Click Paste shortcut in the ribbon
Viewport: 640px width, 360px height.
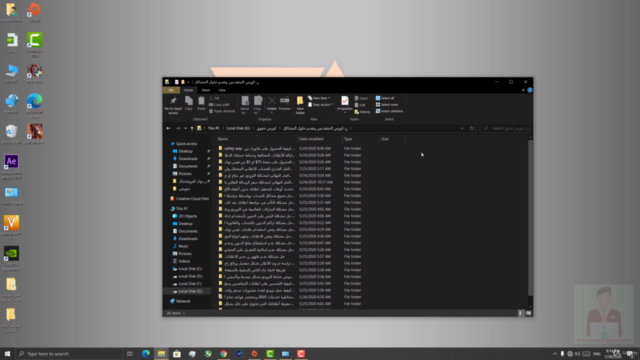[x=222, y=111]
